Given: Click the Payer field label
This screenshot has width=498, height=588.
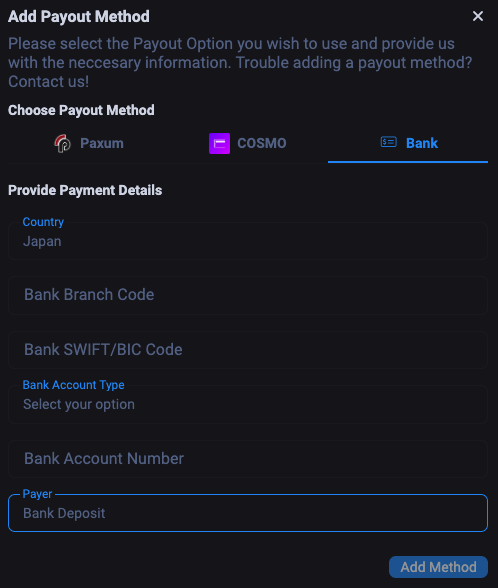Looking at the screenshot, I should (37, 494).
